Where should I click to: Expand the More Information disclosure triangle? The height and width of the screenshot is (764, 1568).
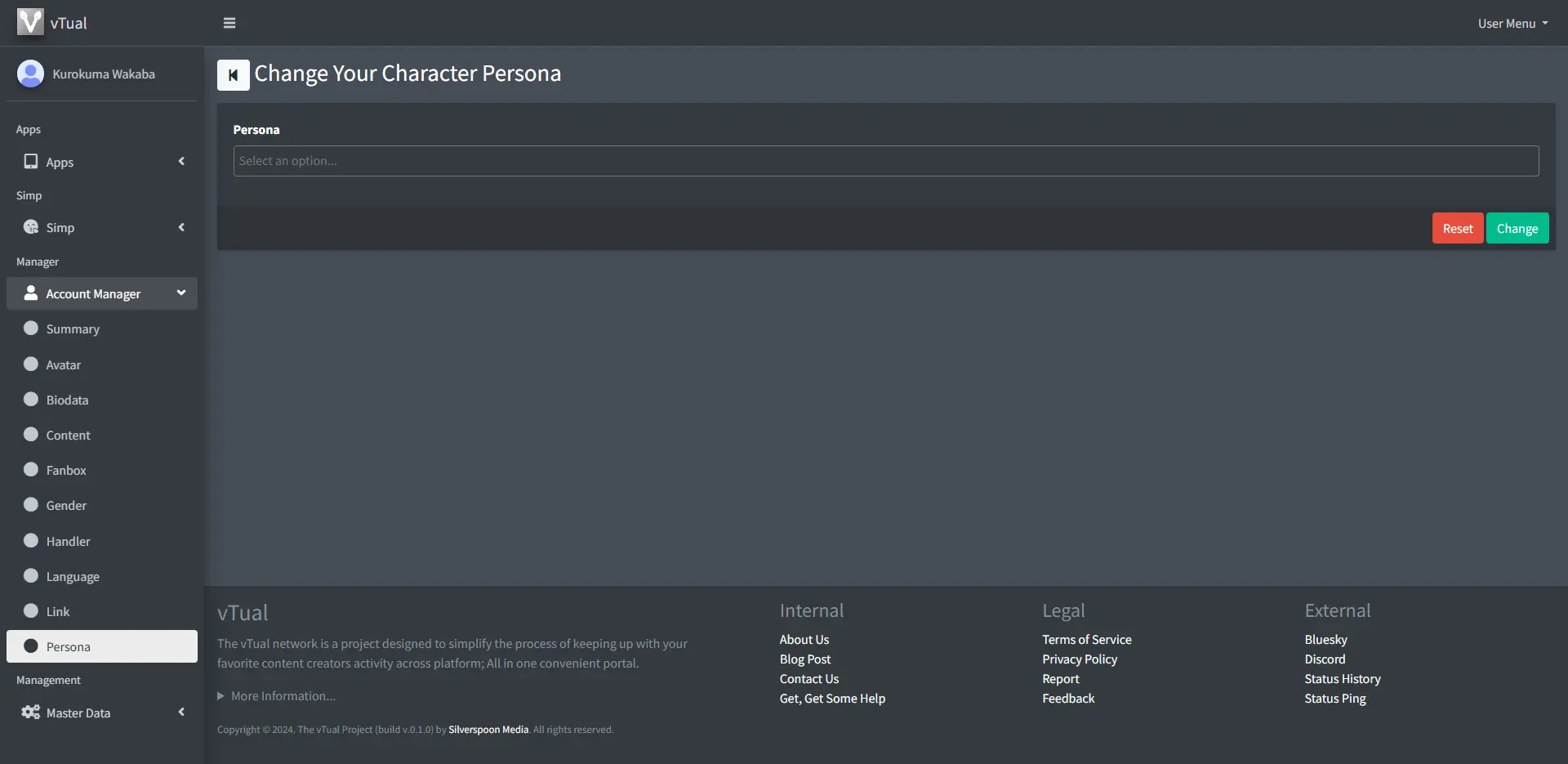[x=220, y=696]
